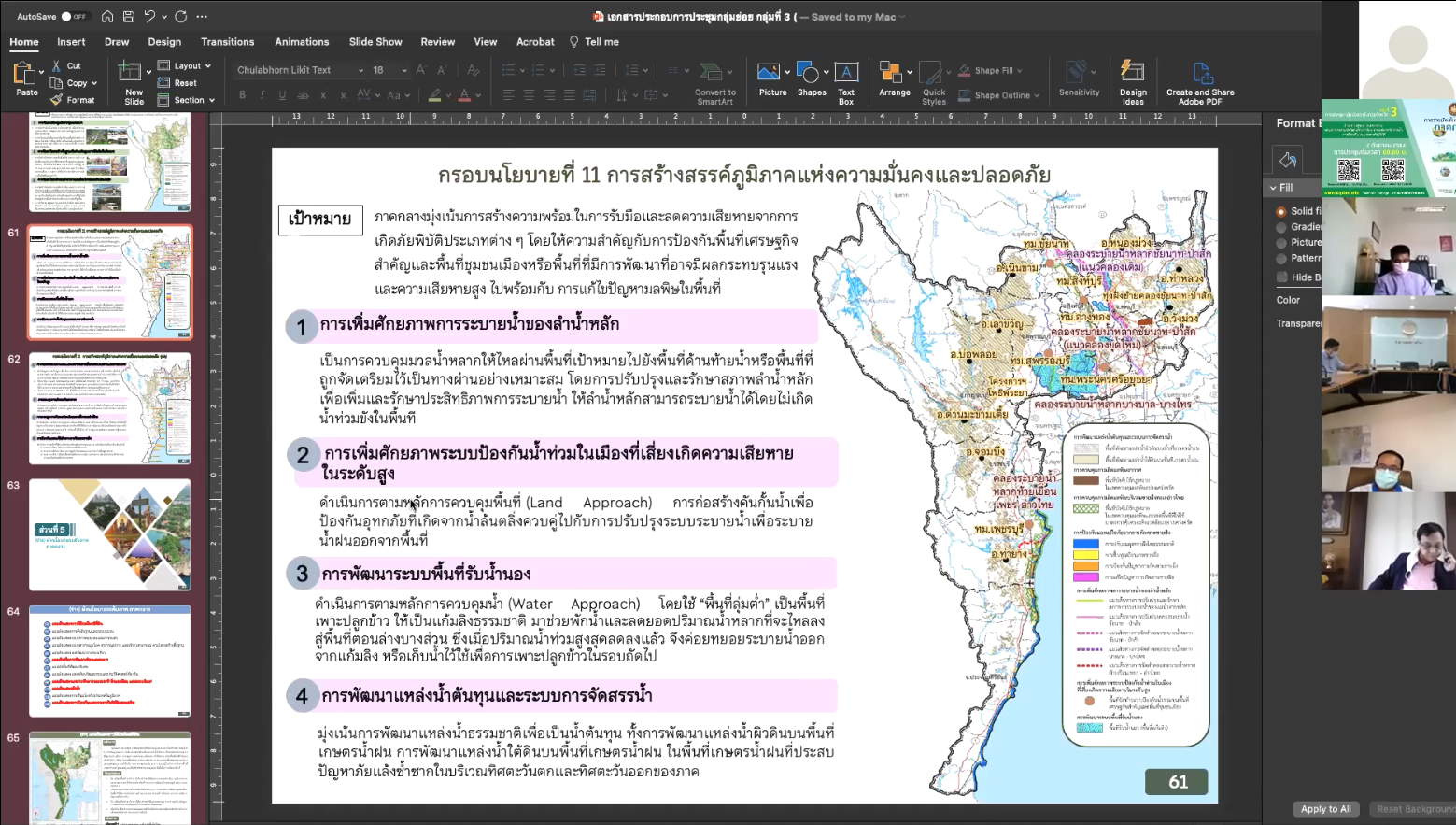
Task: Open the Shapes gallery
Action: (811, 75)
